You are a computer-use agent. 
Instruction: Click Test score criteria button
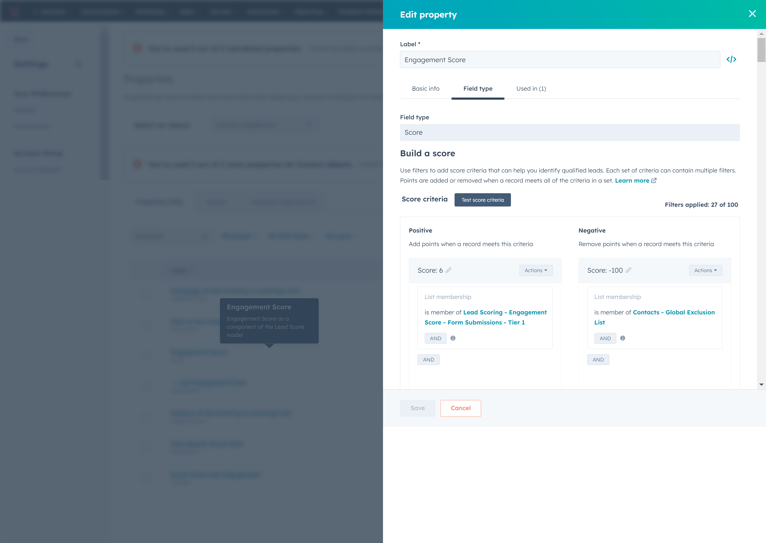483,200
